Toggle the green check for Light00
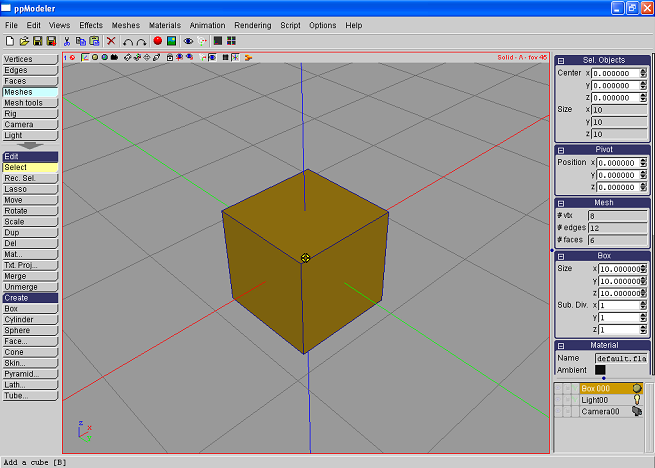The image size is (655, 468). pos(575,400)
